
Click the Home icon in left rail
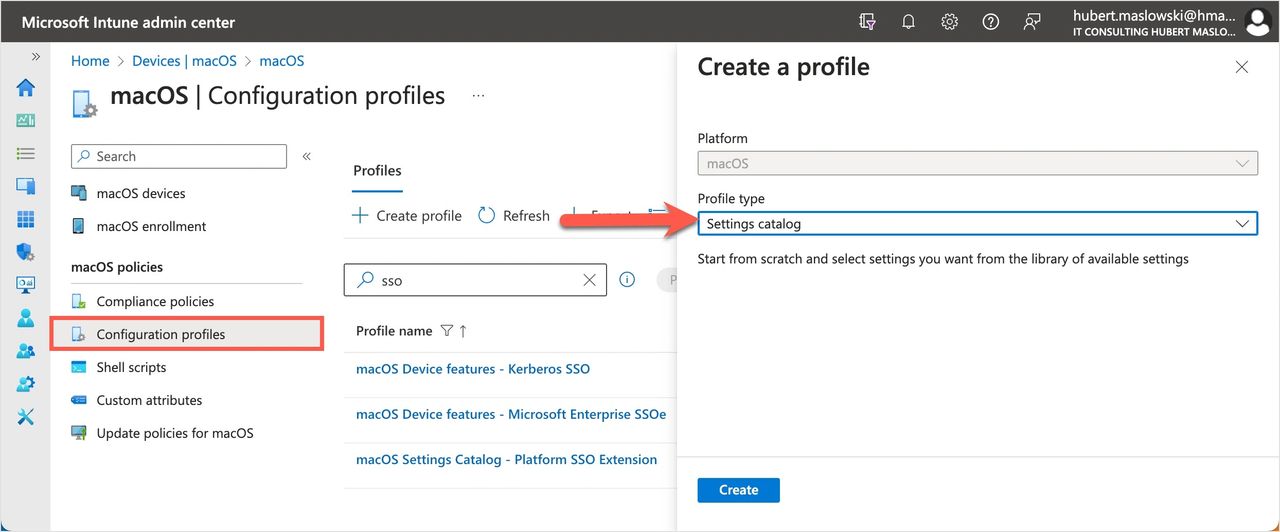coord(26,88)
